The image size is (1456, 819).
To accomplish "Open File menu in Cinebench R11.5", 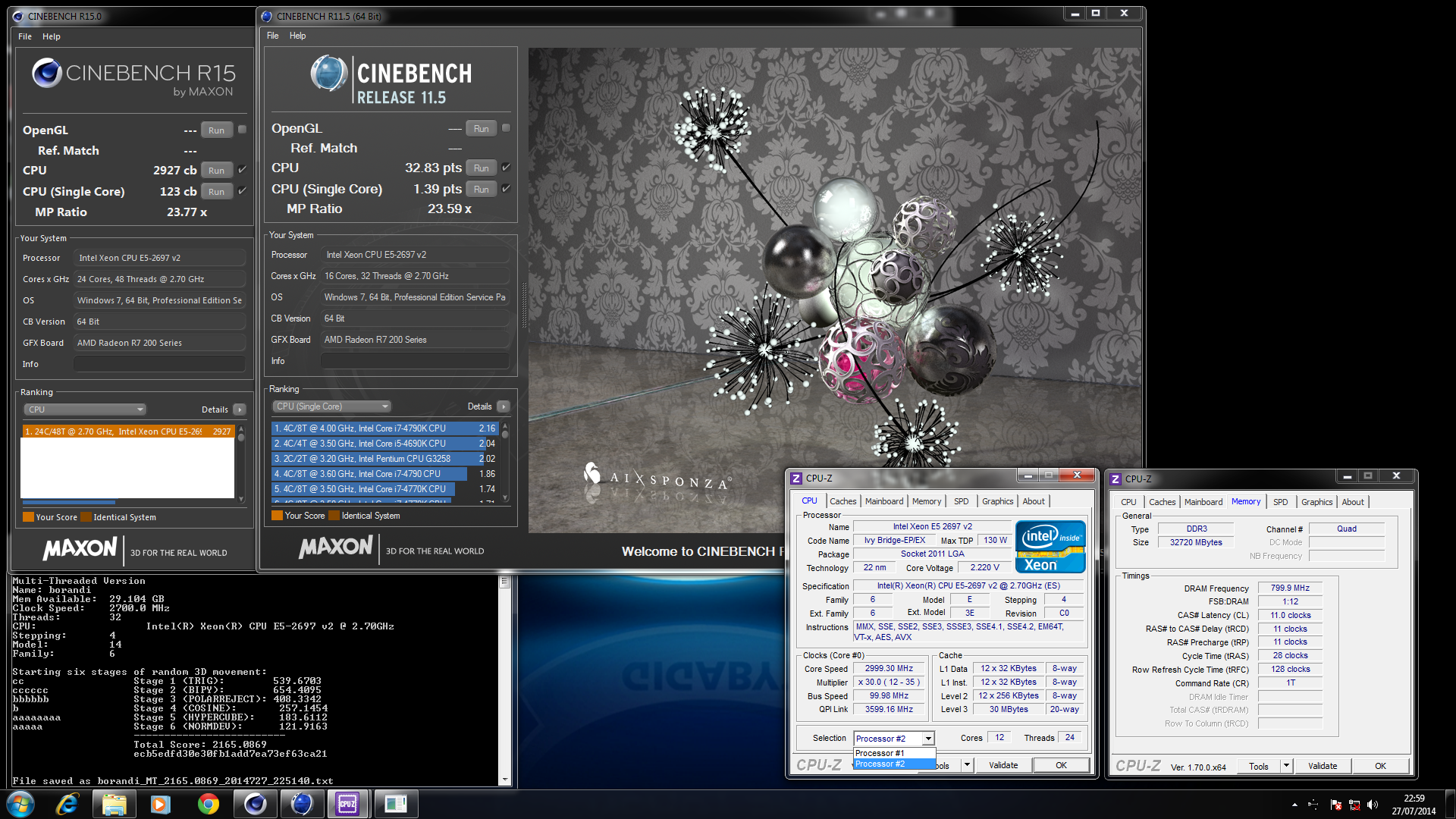I will 273,36.
